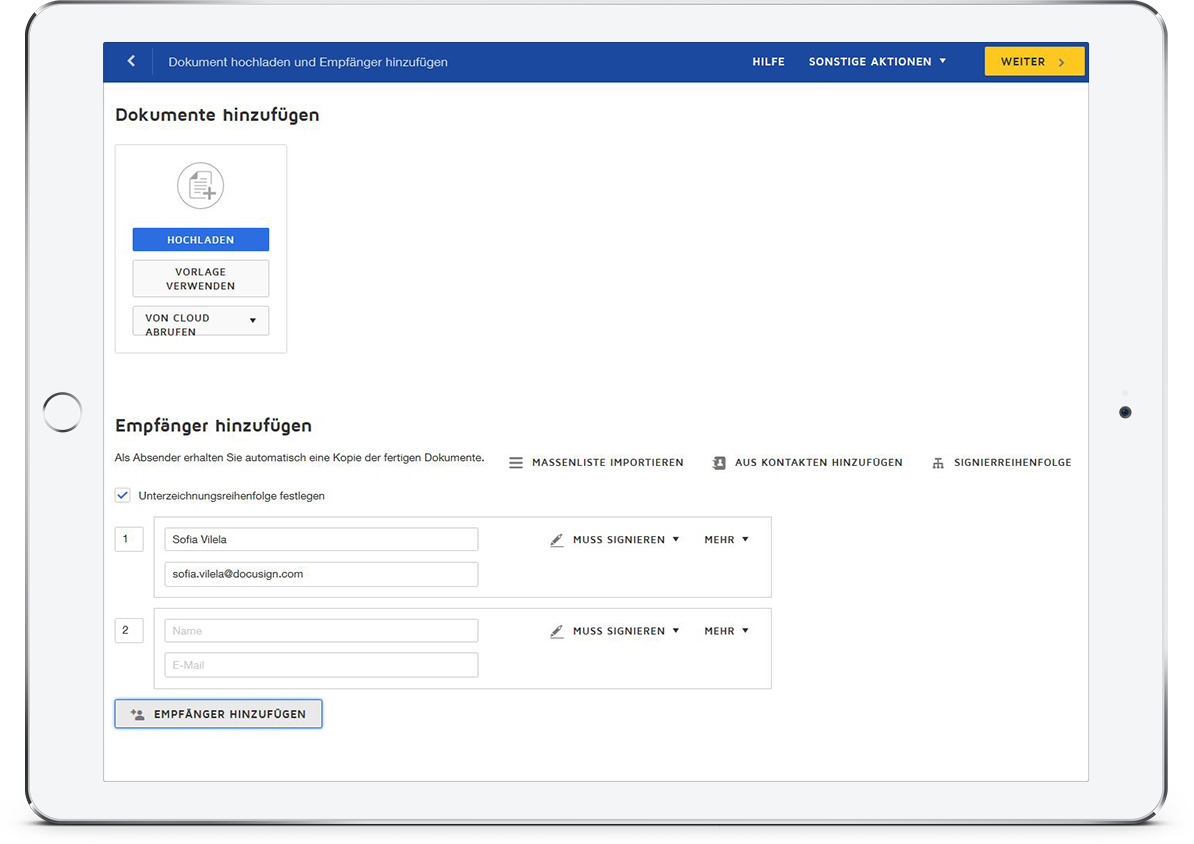Image resolution: width=1194 pixels, height=844 pixels.
Task: Click the Aus Kontakten hinzufügen contact icon
Action: coord(719,463)
